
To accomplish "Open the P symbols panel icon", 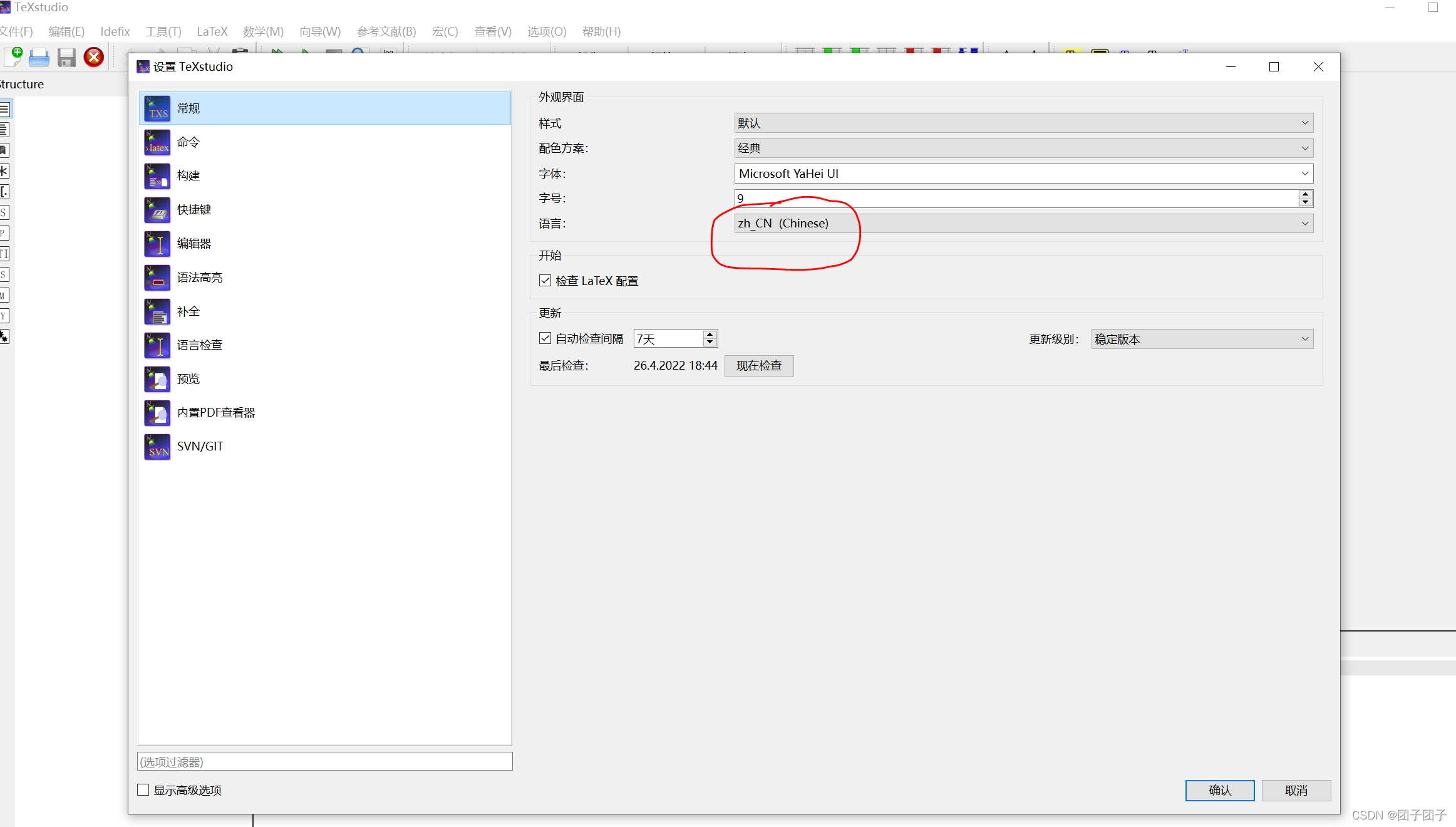I will pyautogui.click(x=4, y=233).
